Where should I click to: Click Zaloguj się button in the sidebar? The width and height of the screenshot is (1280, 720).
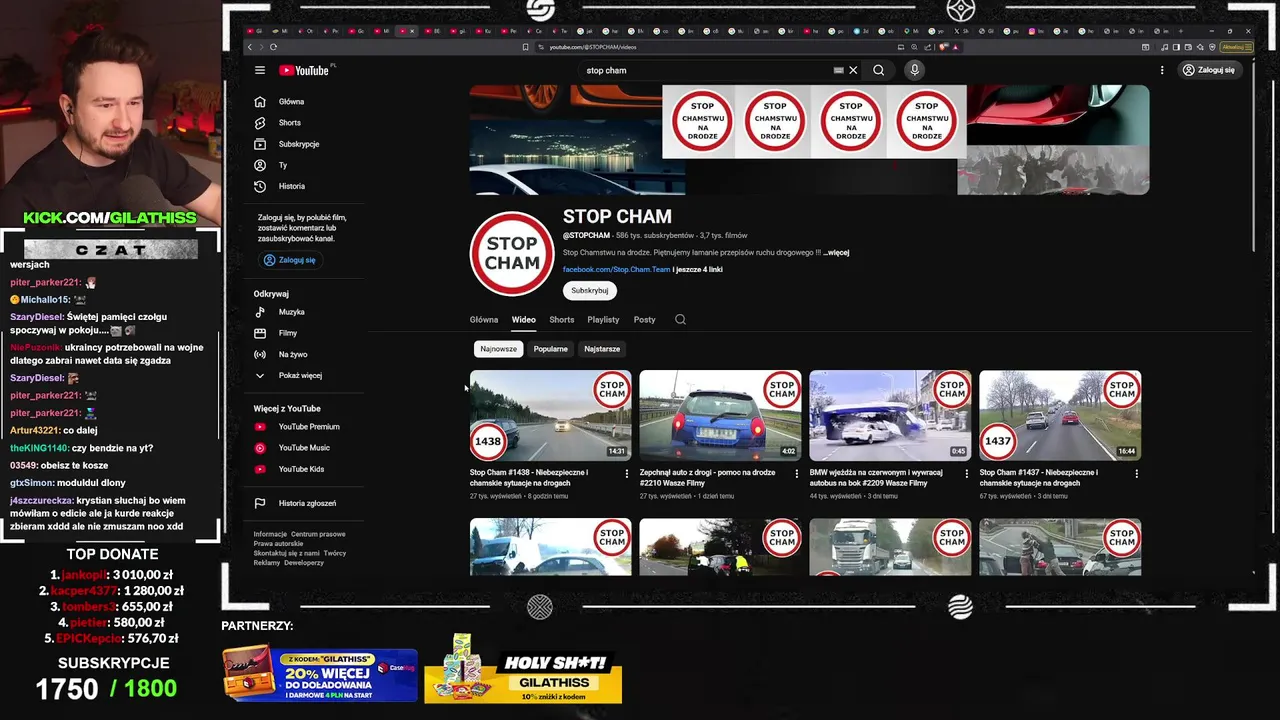pos(290,260)
